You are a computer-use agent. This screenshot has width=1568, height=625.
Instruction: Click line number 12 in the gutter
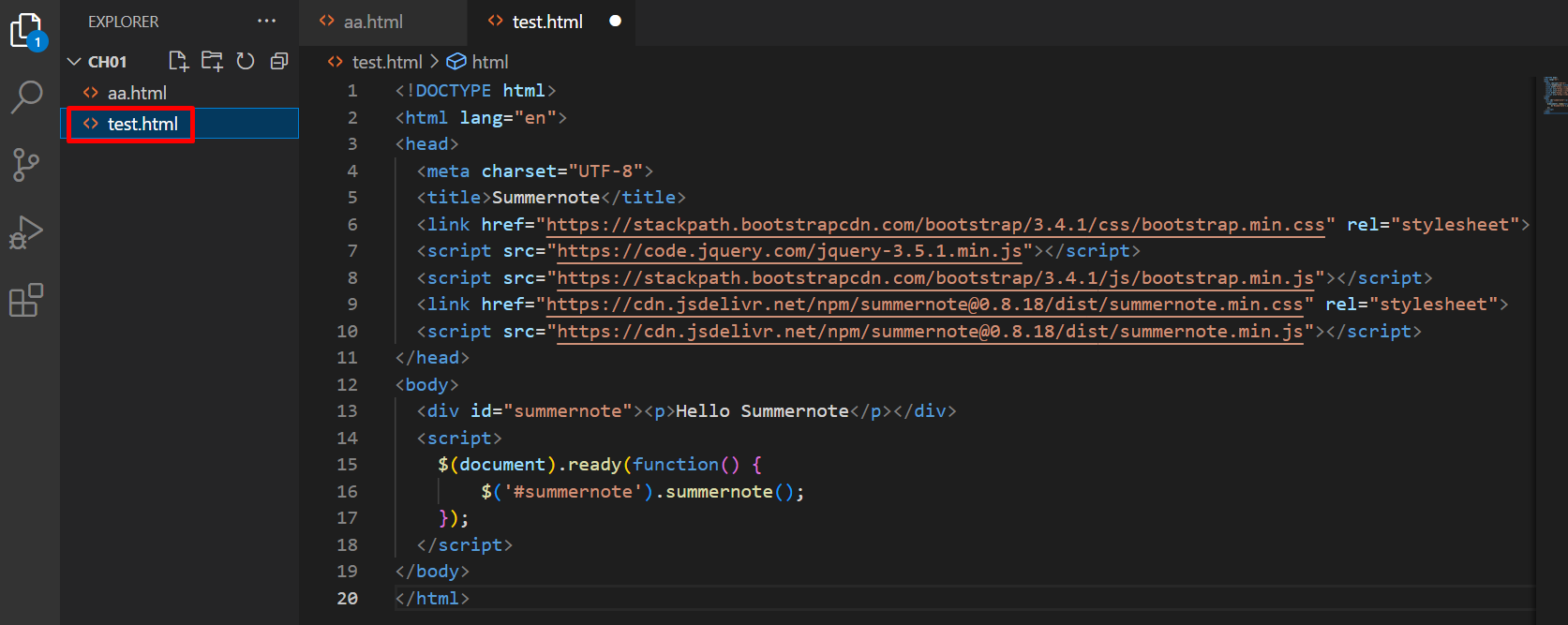click(x=347, y=385)
